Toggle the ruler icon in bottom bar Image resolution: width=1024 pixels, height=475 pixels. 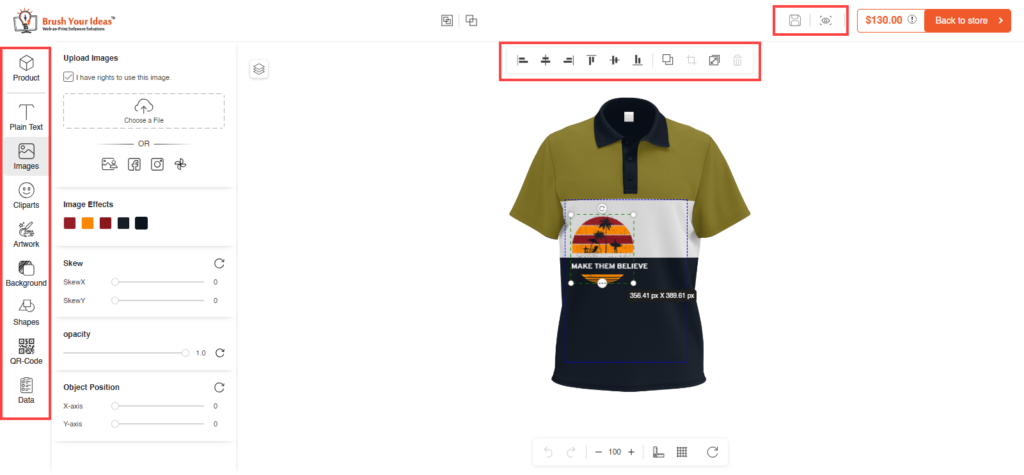[x=658, y=451]
